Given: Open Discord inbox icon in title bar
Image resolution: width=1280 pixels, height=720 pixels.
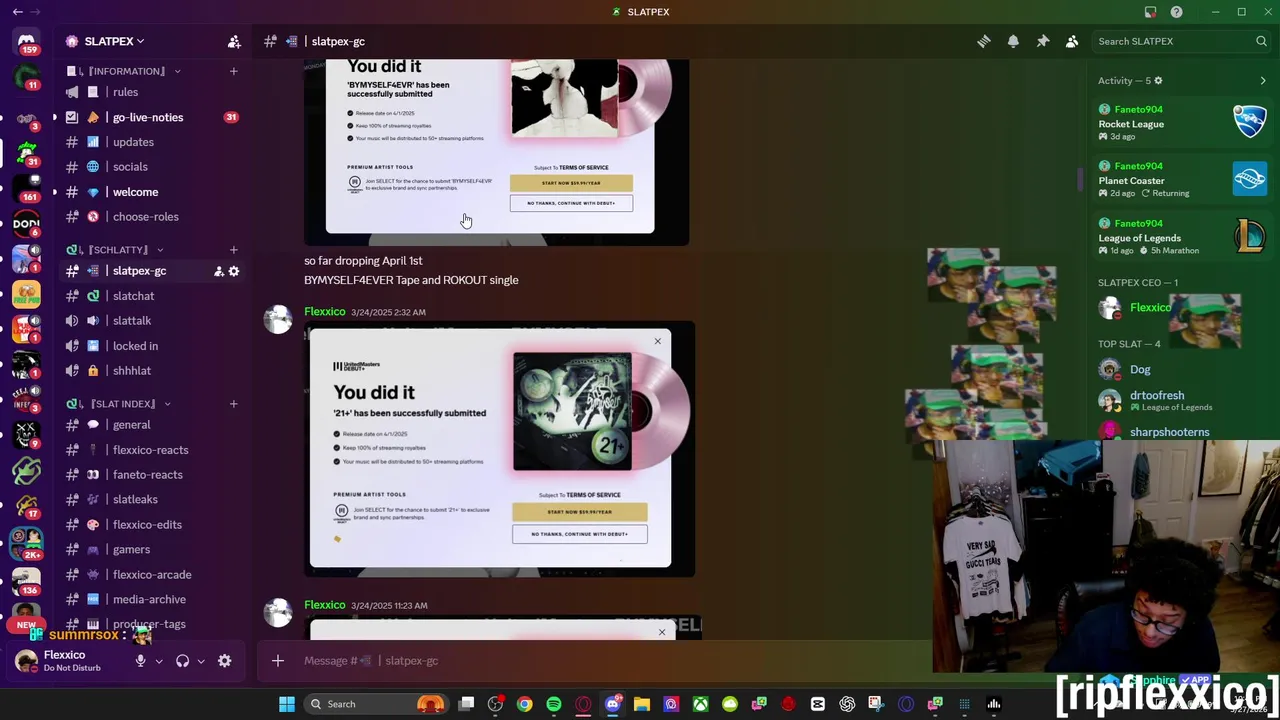Looking at the screenshot, I should [1150, 12].
